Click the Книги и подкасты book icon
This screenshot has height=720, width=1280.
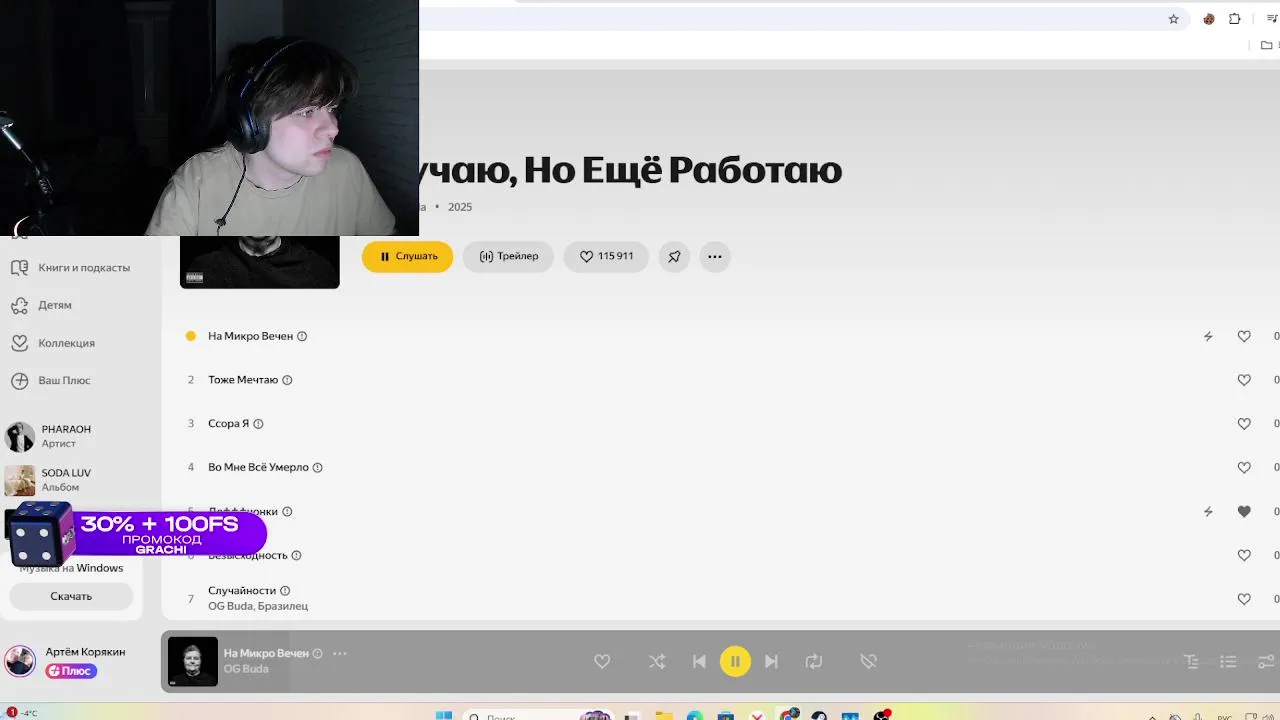coord(19,268)
